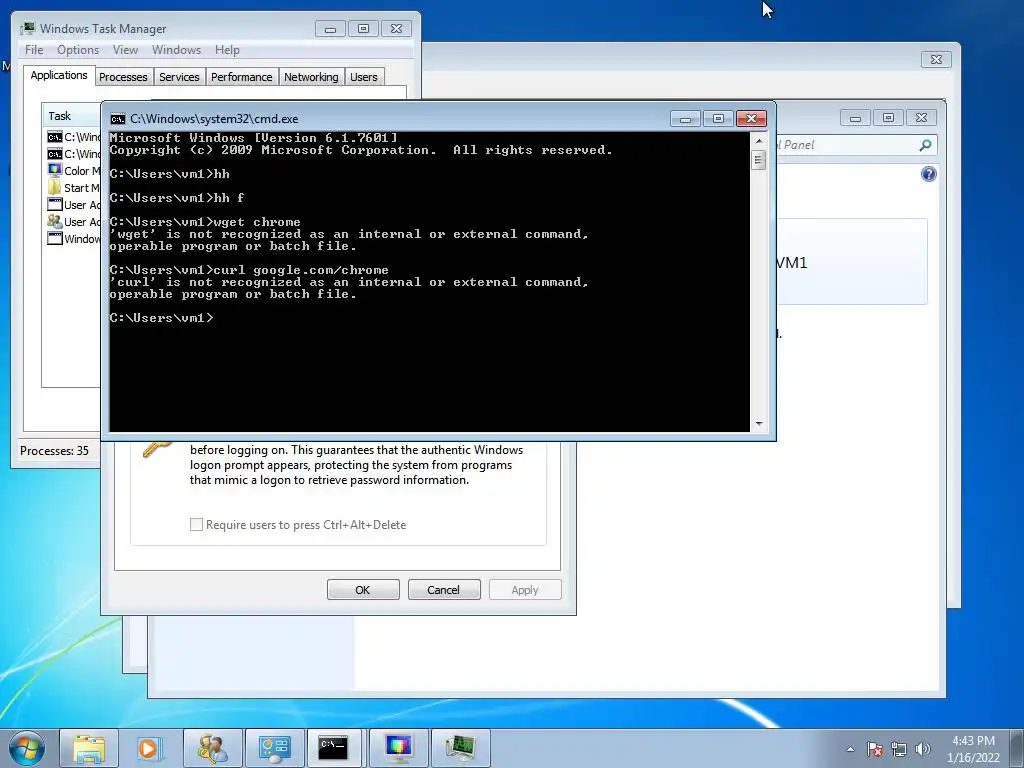Show hidden tray icons arrow
The image size is (1024, 768).
click(850, 749)
